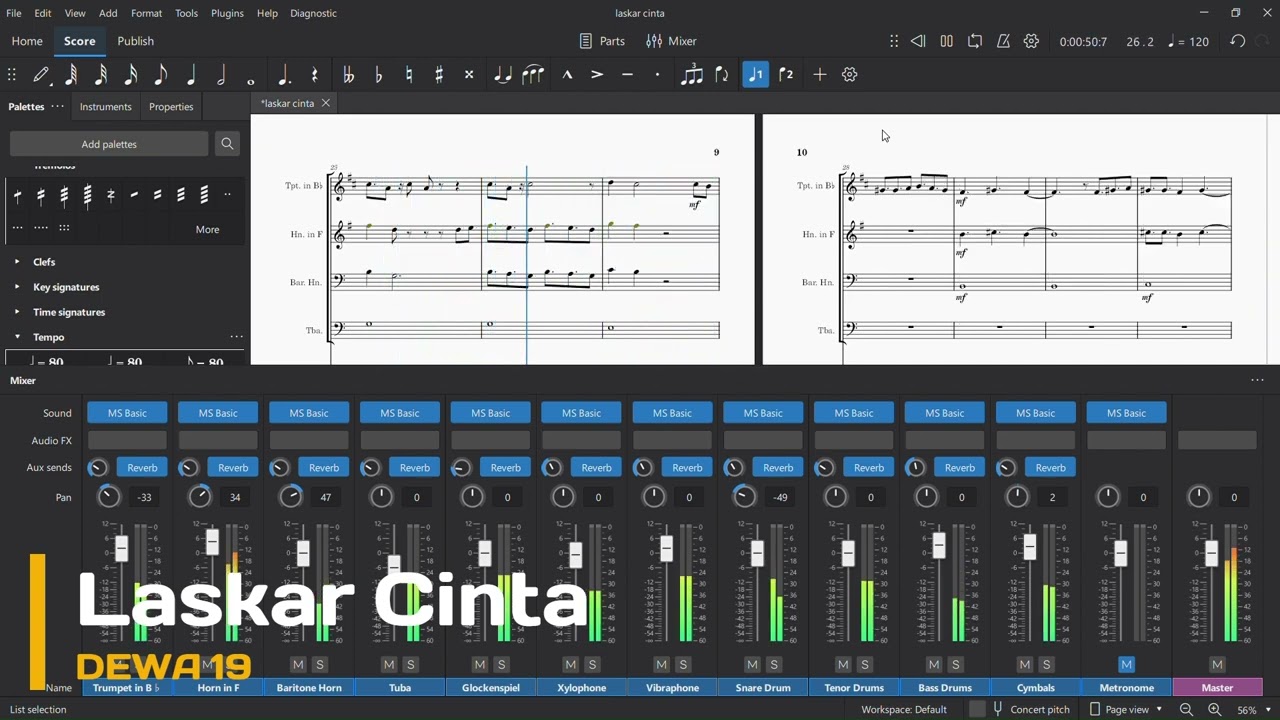Select the eighth note duration
The image size is (1280, 720).
point(161,75)
